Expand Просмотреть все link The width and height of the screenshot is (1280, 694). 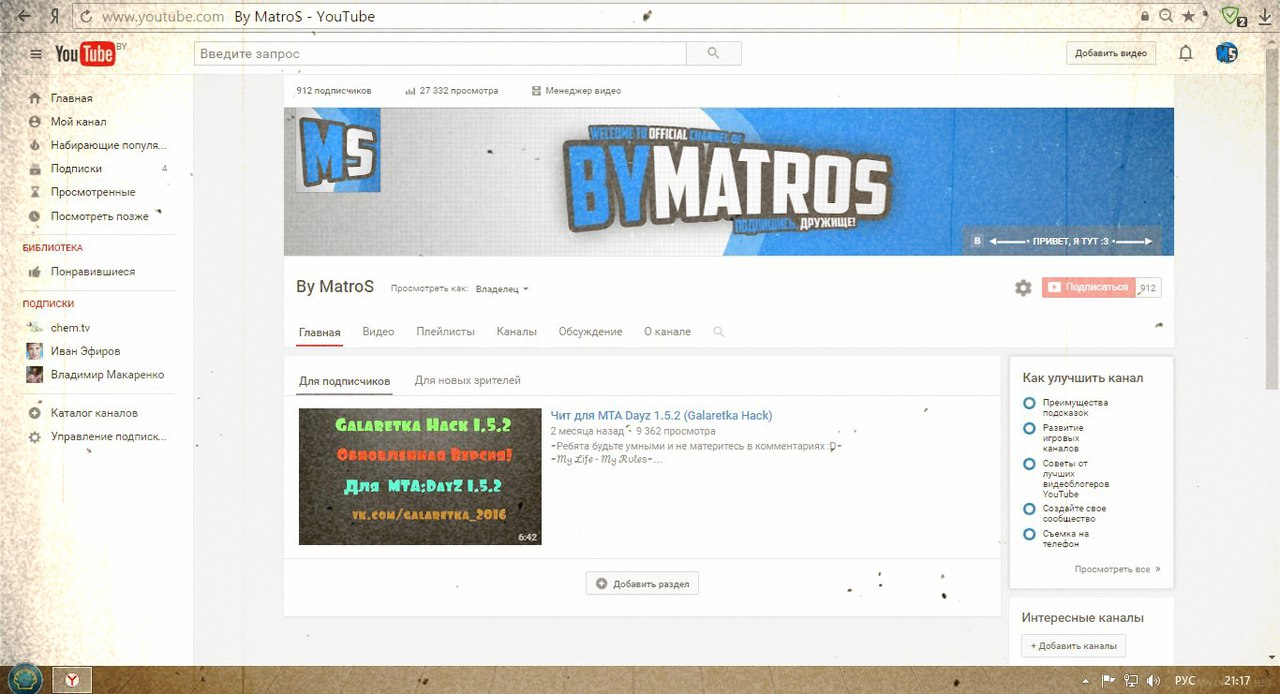[1117, 569]
